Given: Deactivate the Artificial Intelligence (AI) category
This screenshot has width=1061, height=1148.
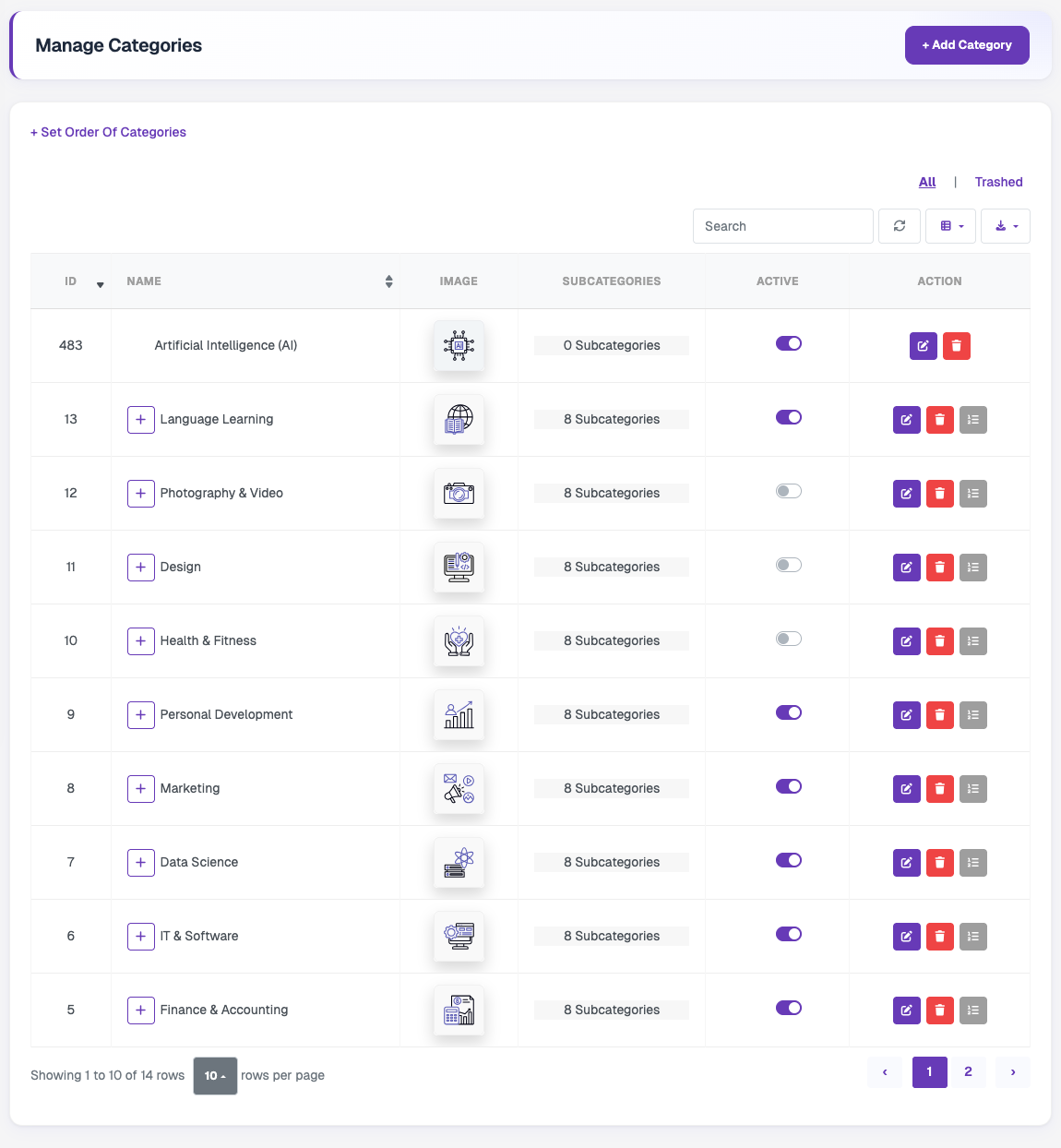Looking at the screenshot, I should point(789,343).
